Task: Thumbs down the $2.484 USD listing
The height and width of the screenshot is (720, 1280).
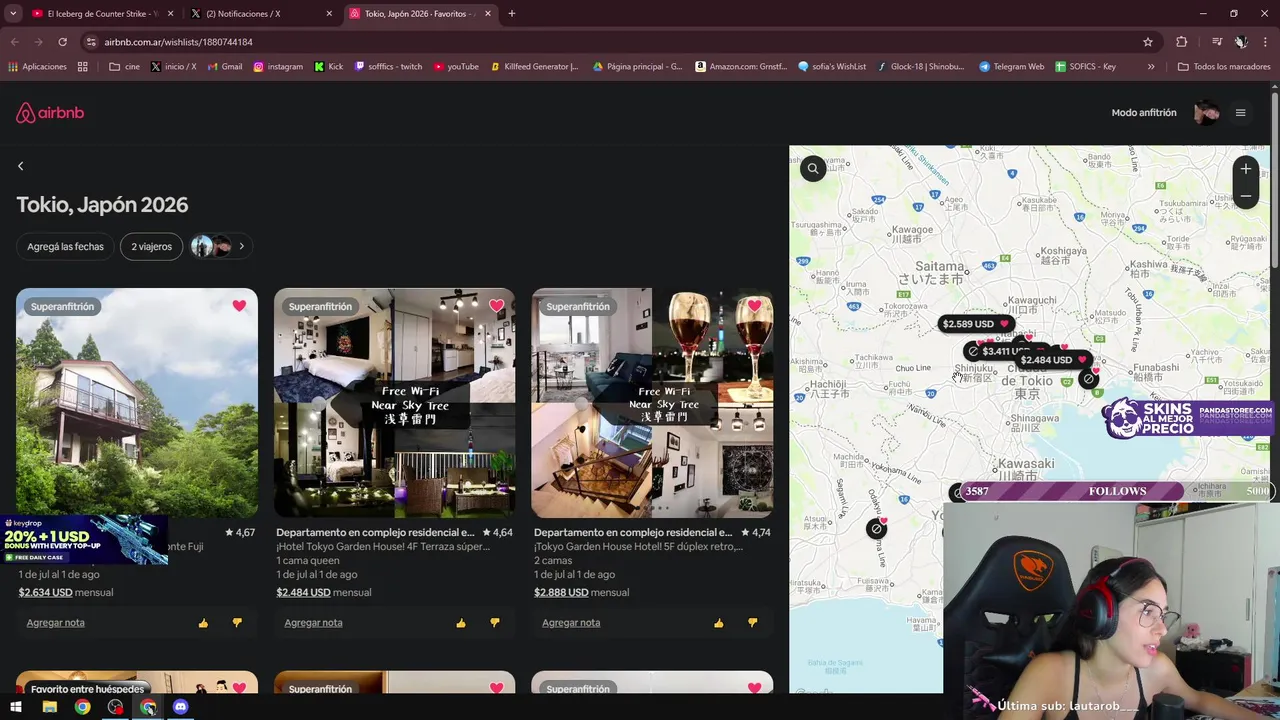Action: (495, 623)
